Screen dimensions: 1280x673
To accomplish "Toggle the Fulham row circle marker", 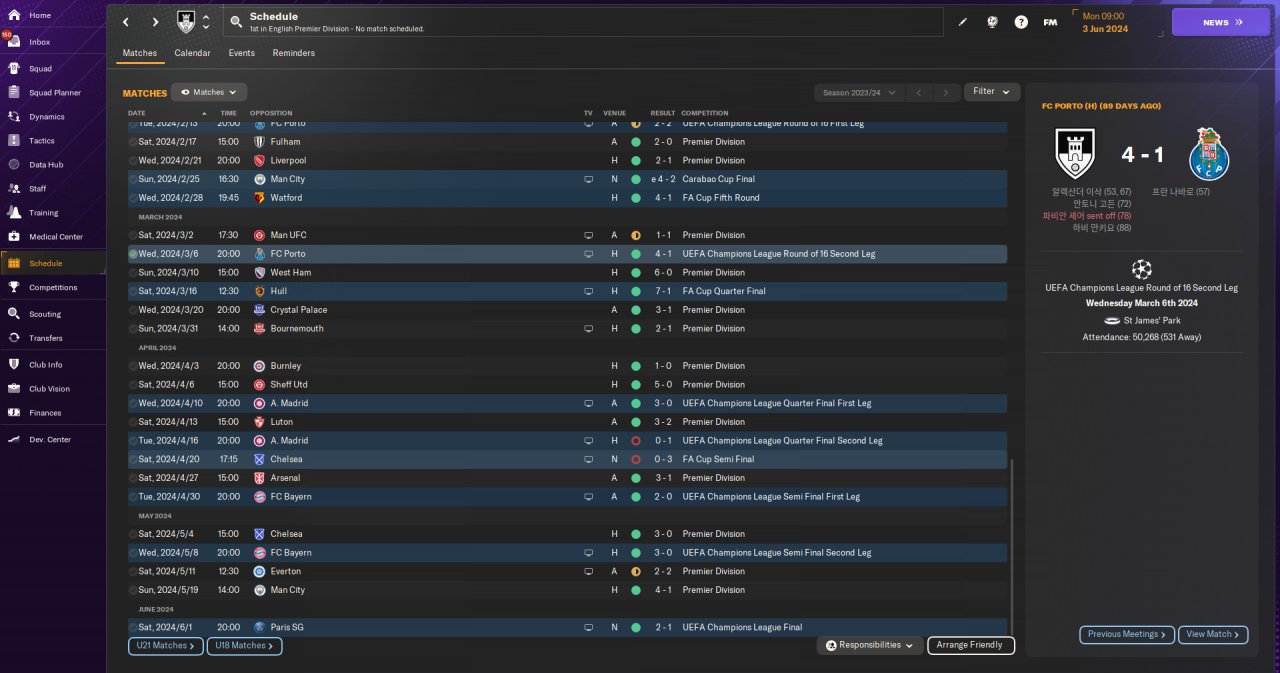I will [x=133, y=142].
